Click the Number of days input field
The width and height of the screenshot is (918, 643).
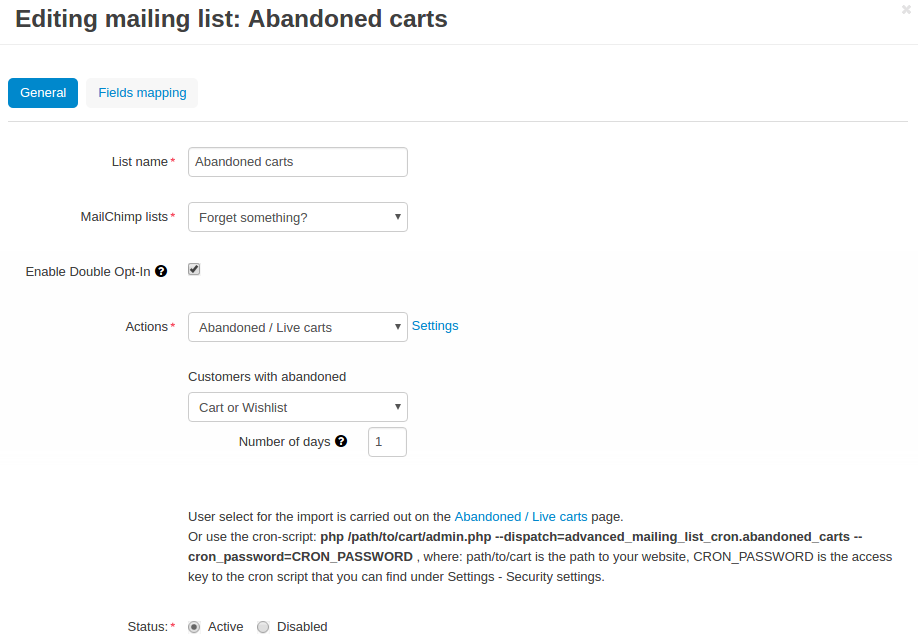(387, 442)
